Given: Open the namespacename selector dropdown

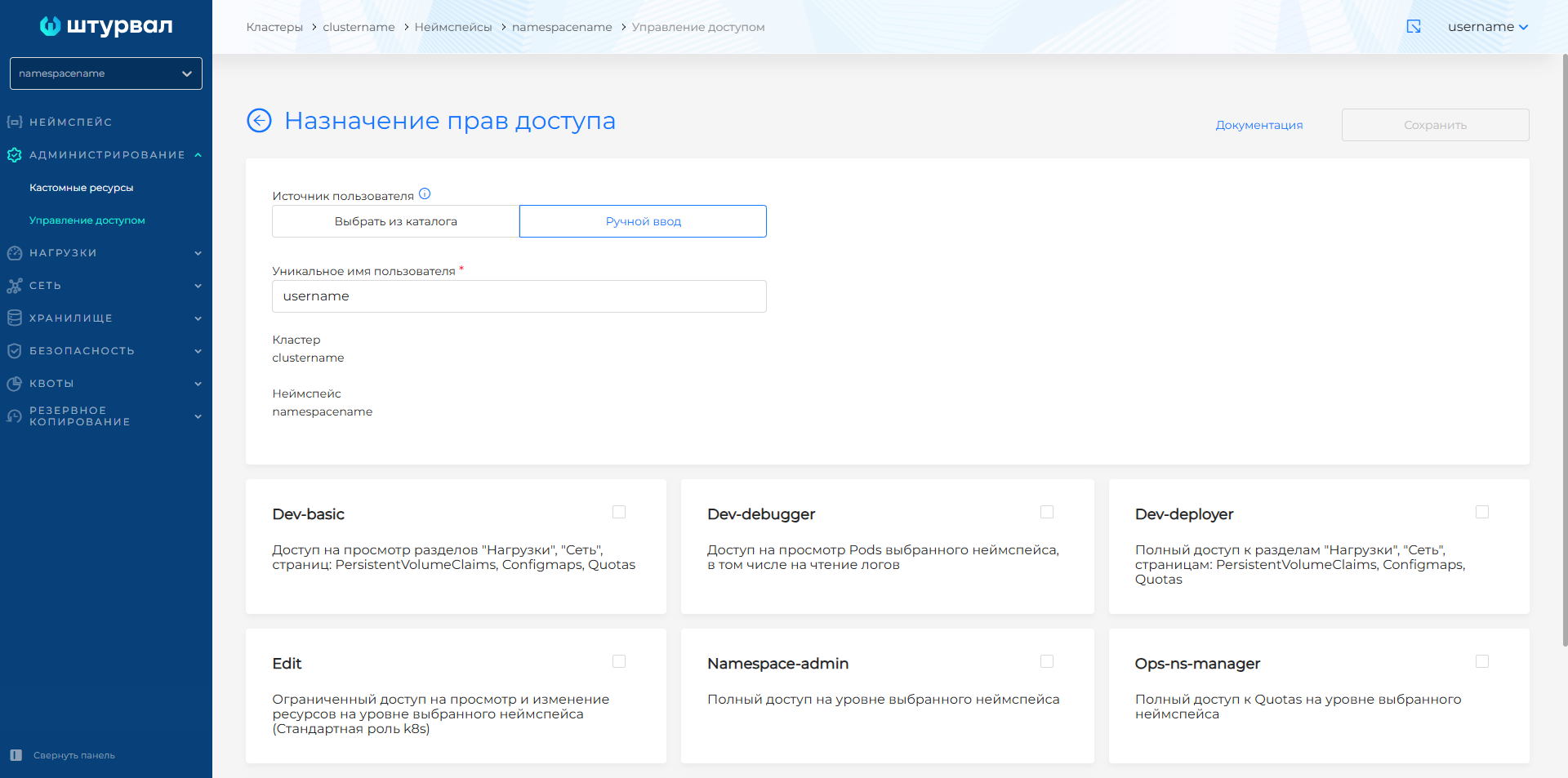Looking at the screenshot, I should 106,73.
